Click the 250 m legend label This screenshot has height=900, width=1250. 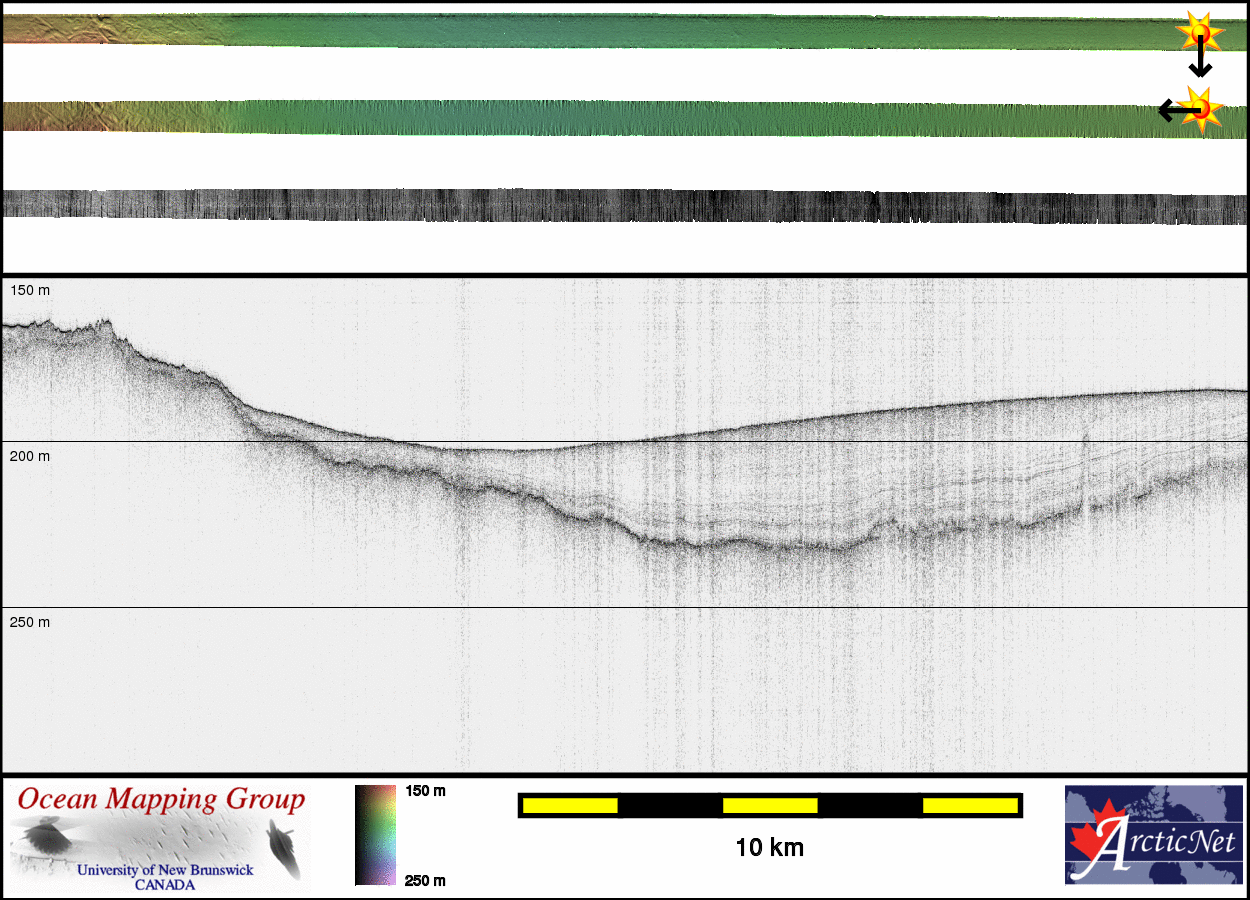pos(425,880)
